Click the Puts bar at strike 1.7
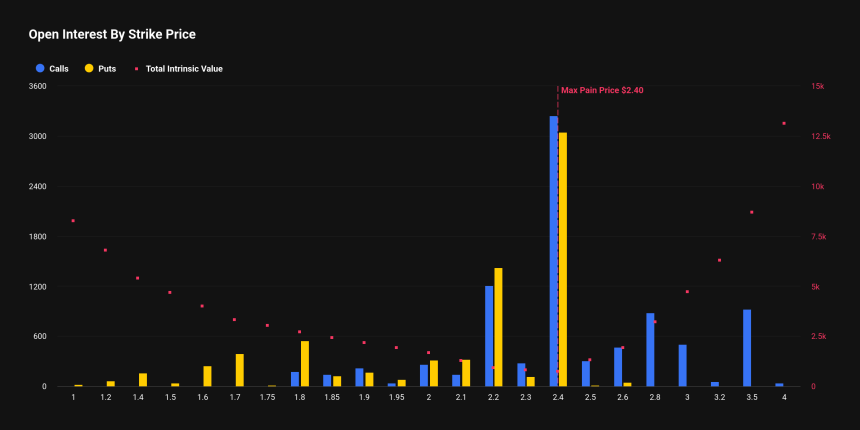The height and width of the screenshot is (430, 860). pos(240,370)
